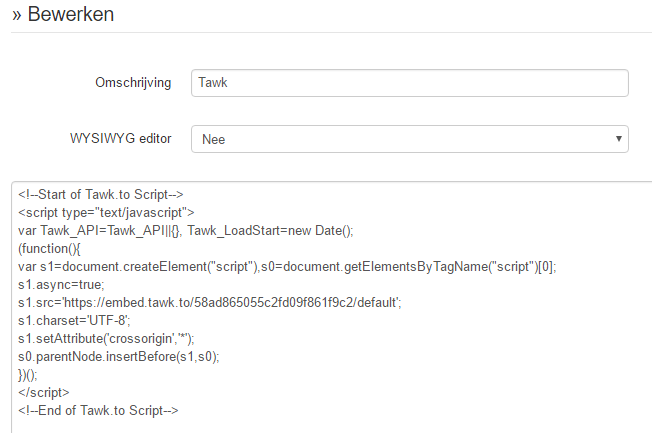Click the "s0.parentNode.insertBefore(s1,s0);" line
The width and height of the screenshot is (652, 433).
click(119, 356)
